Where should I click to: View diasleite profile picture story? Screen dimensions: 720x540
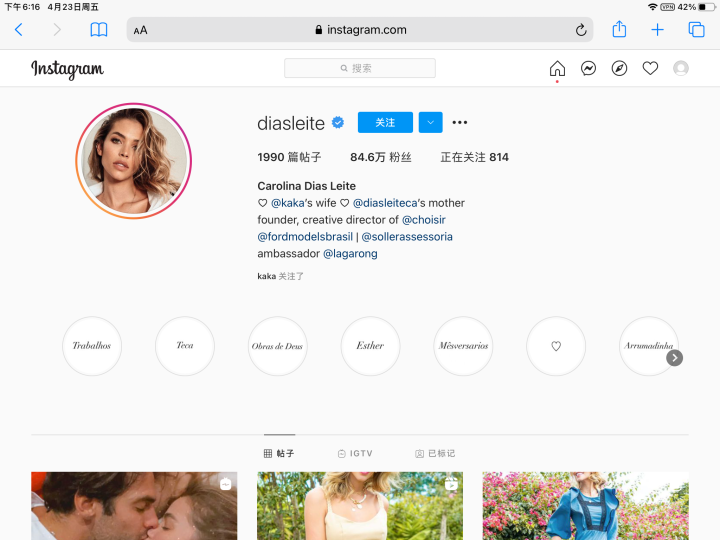click(x=133, y=161)
